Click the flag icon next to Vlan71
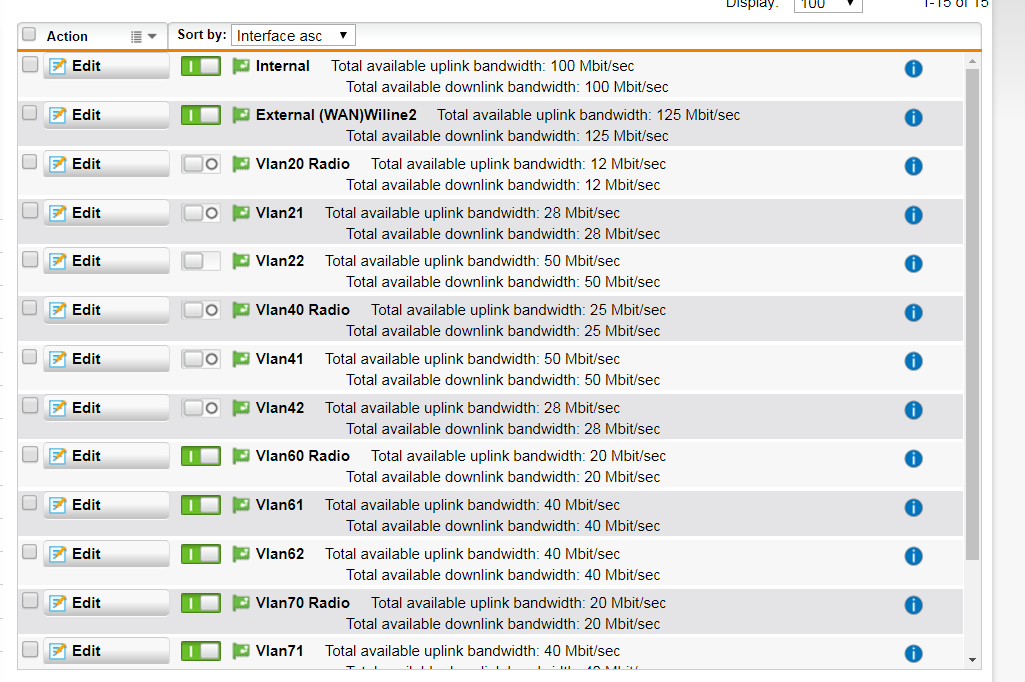The height and width of the screenshot is (682, 1025). (241, 651)
